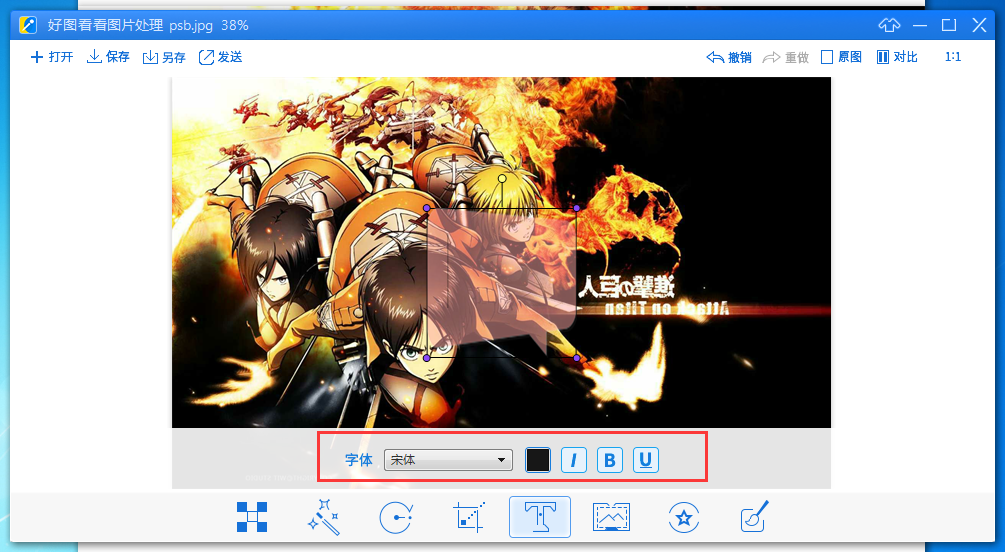
Task: Select the star sticker tool icon
Action: 683,517
